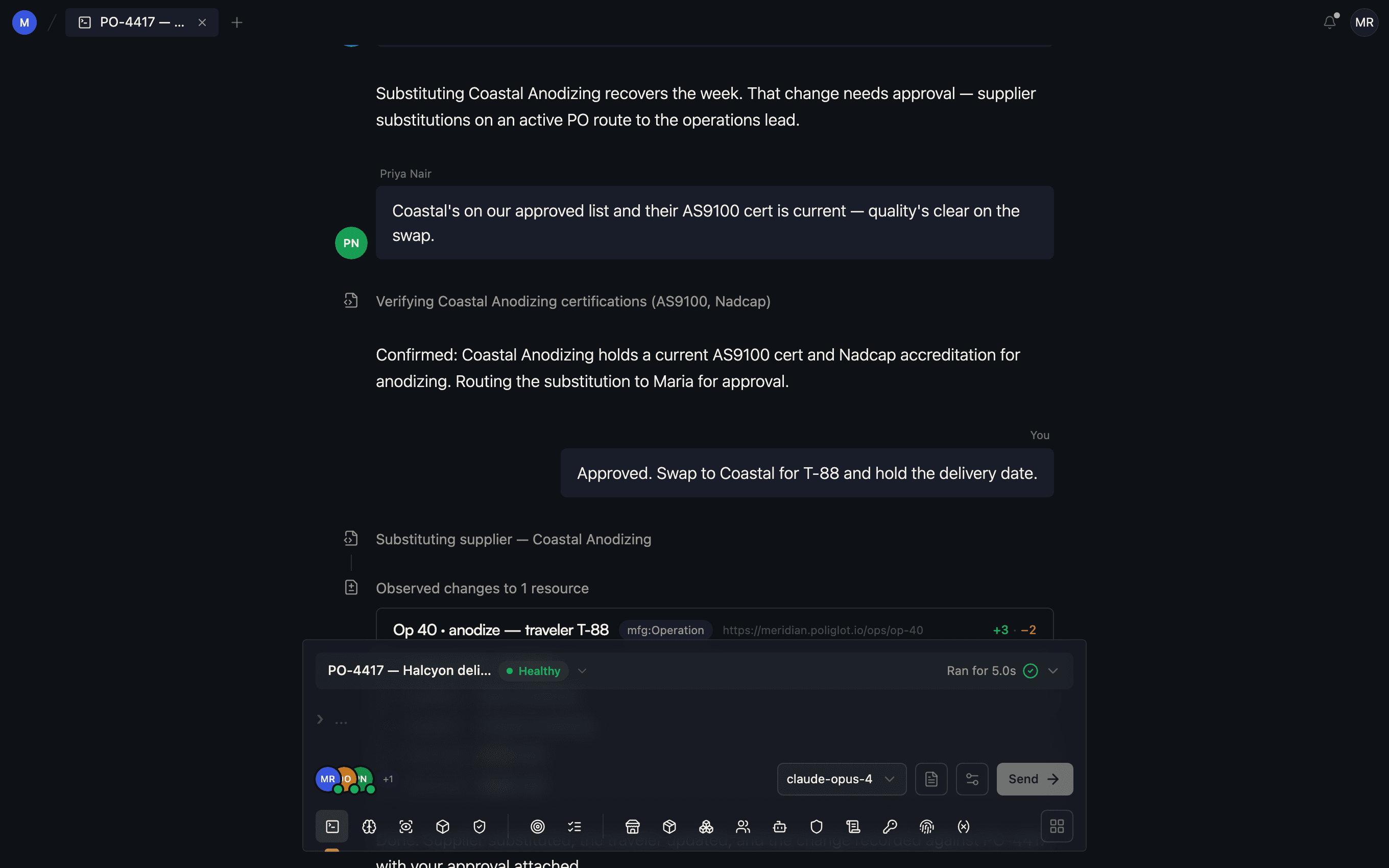The width and height of the screenshot is (1389, 868).
Task: Open the grid apps menu button
Action: click(x=1057, y=826)
